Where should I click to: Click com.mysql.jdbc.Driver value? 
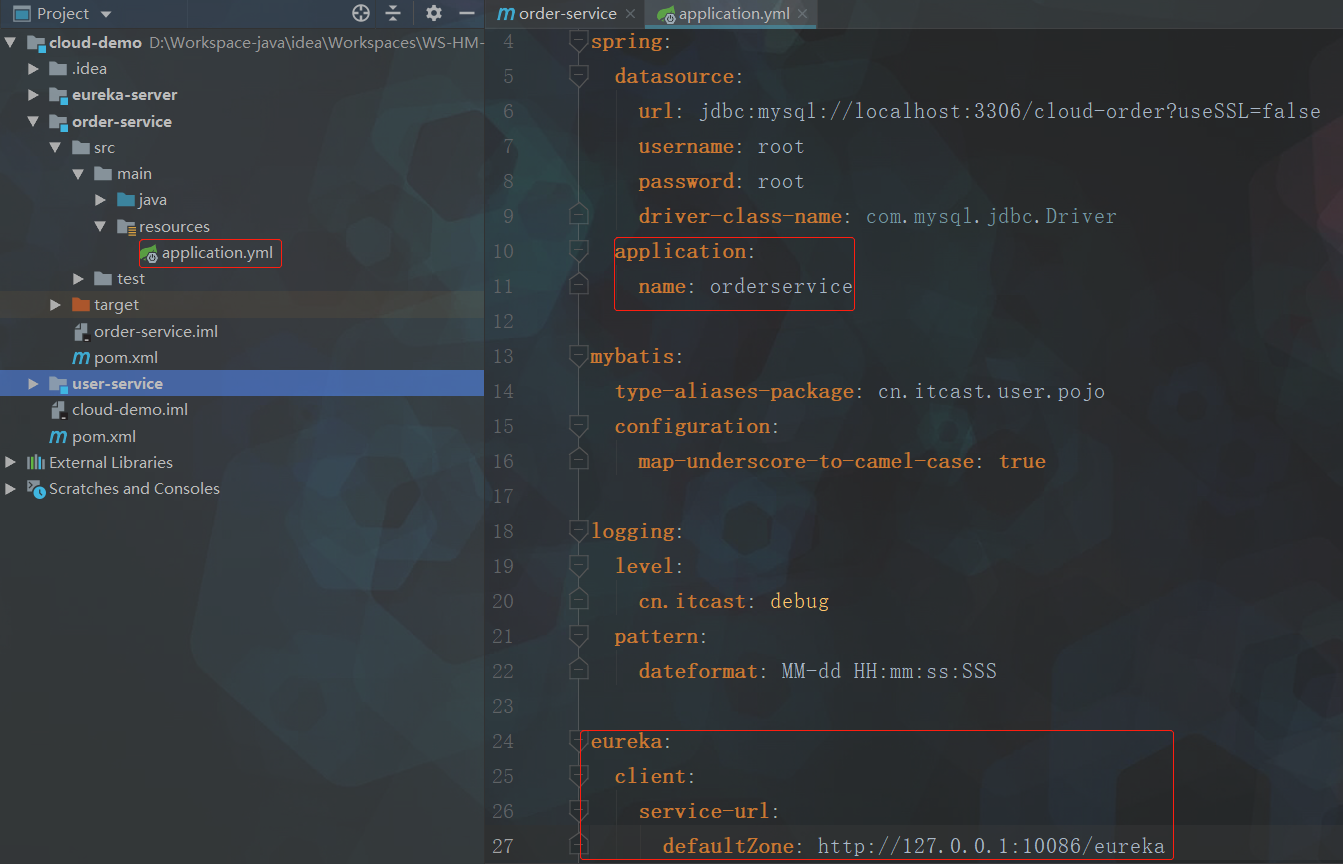click(991, 216)
